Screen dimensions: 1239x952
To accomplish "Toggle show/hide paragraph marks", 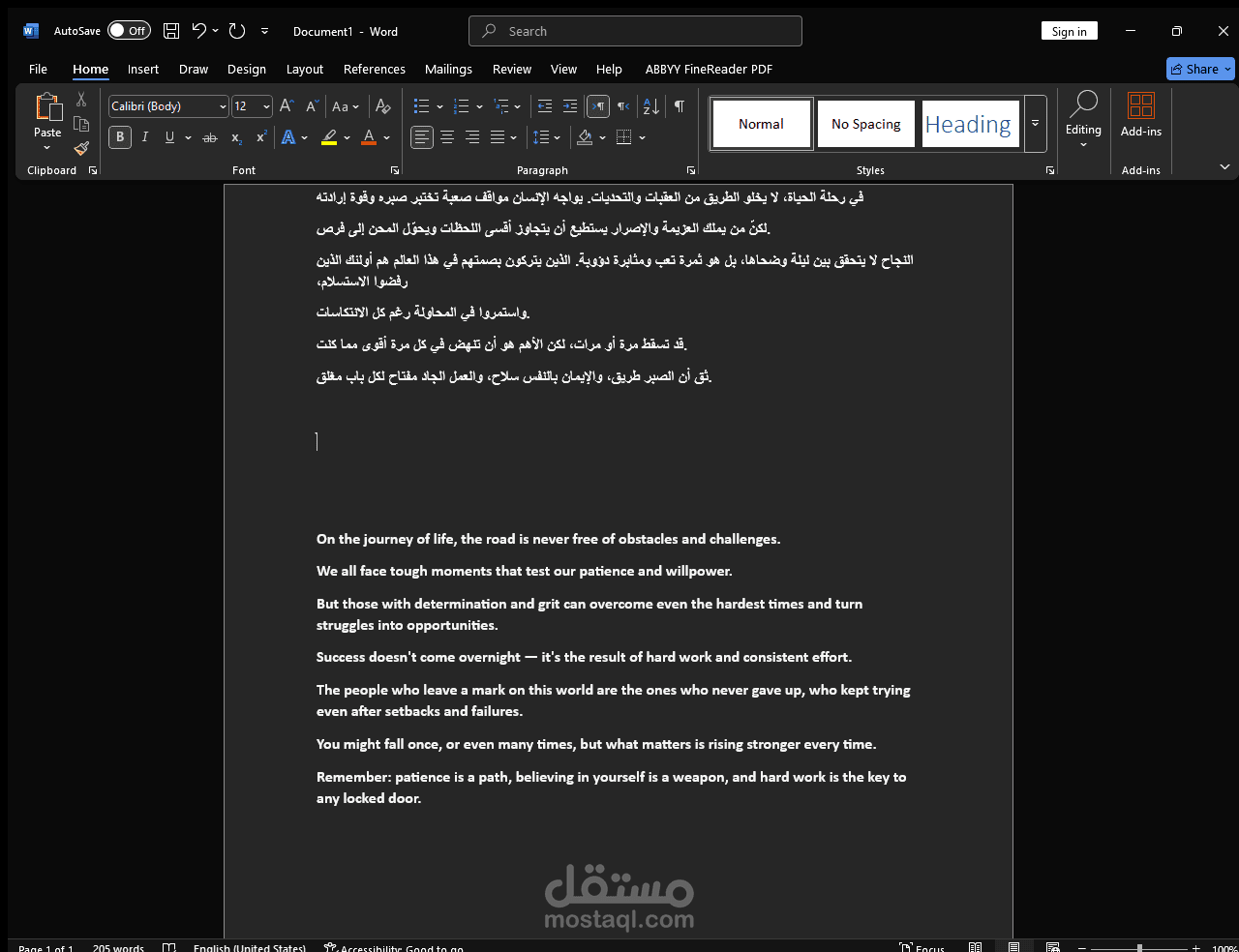I will [x=680, y=106].
